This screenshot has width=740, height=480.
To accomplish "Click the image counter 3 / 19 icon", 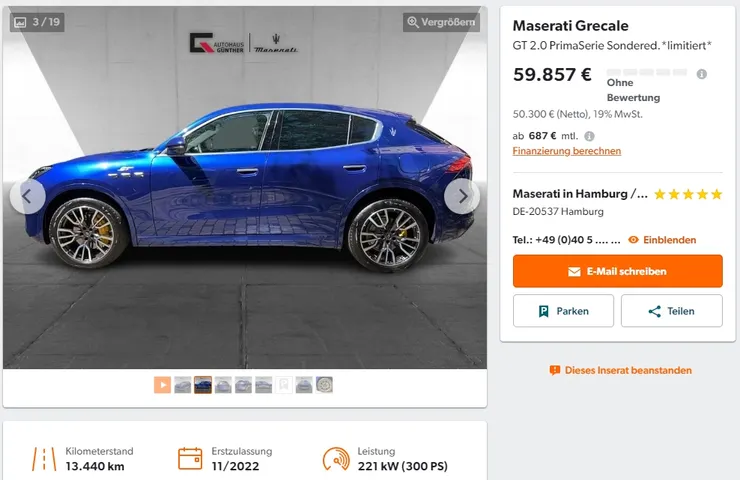I will 20,22.
